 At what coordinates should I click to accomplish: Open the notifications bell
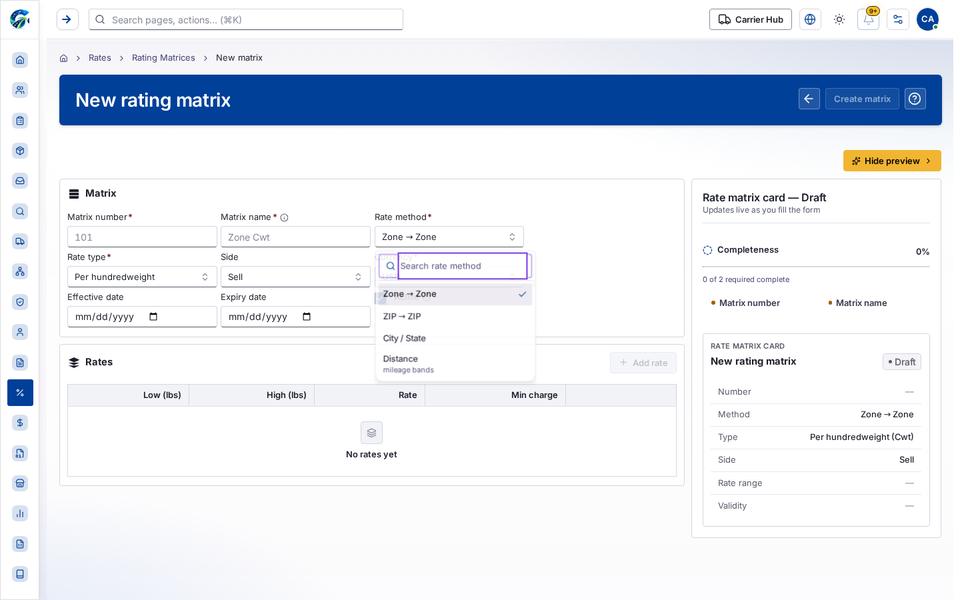pos(868,20)
